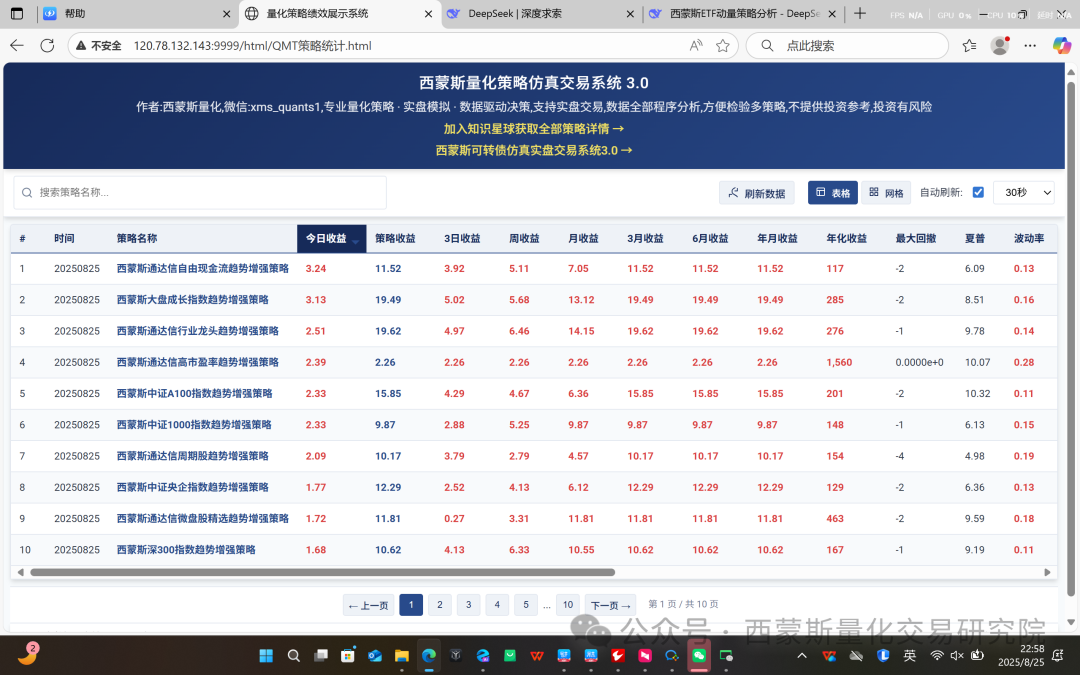The image size is (1080, 675).
Task: Open Outlook from the taskbar
Action: click(x=375, y=656)
